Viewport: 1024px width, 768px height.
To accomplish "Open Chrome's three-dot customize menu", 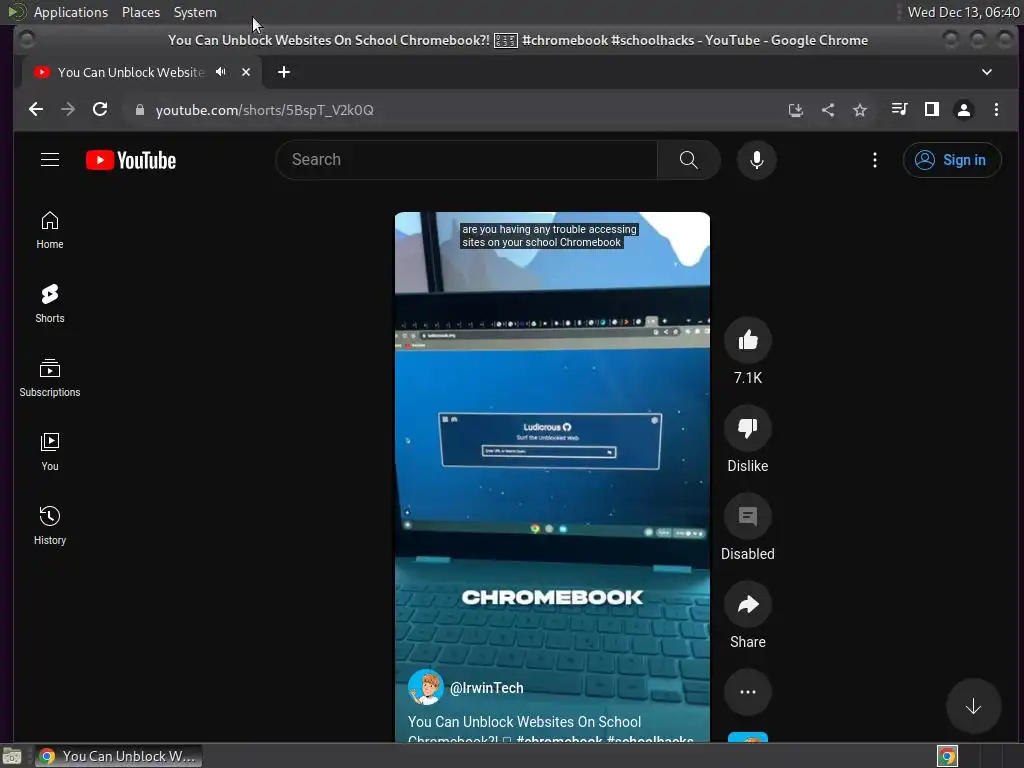I will coord(996,110).
